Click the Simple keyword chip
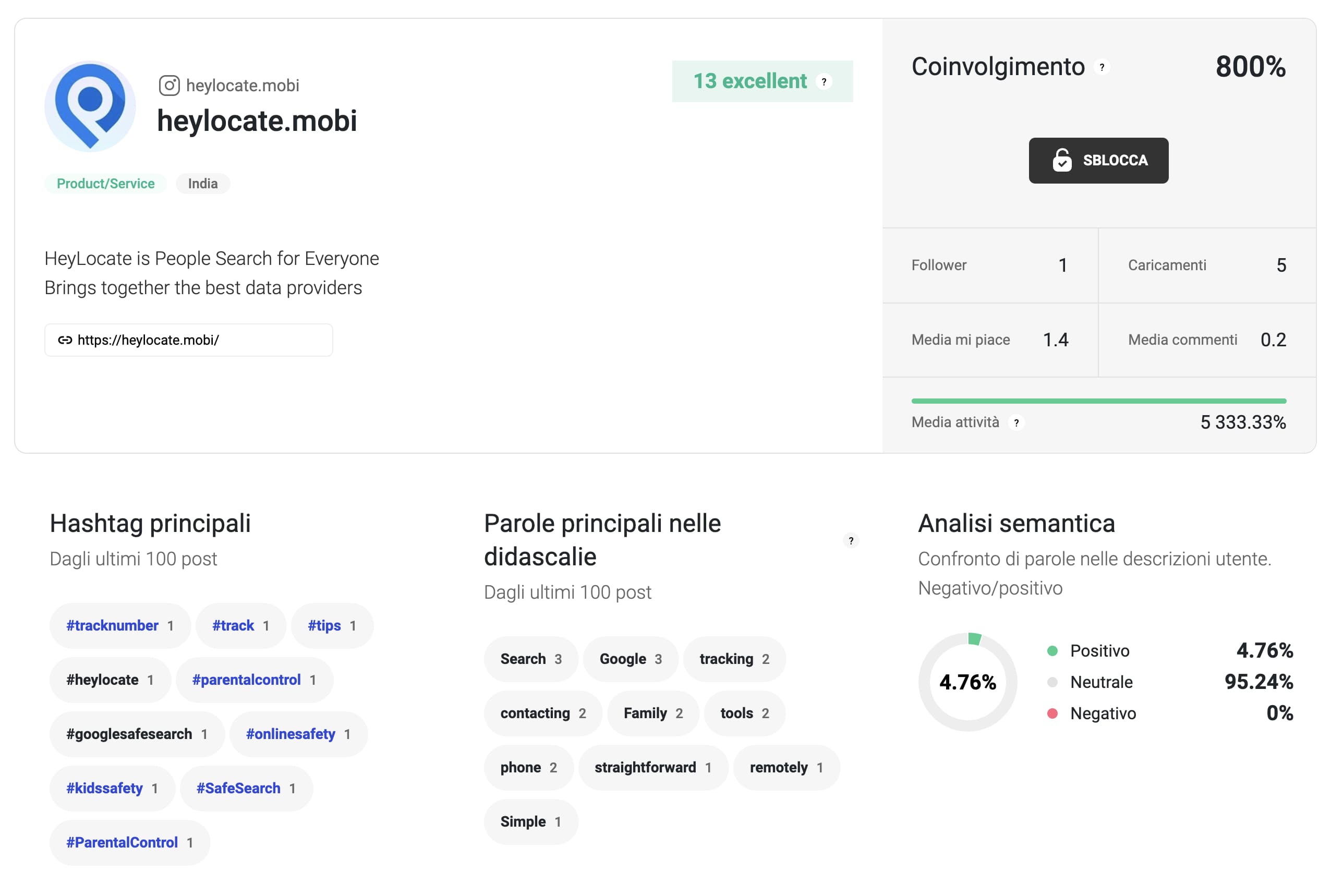Image resolution: width=1331 pixels, height=896 pixels. (x=531, y=822)
